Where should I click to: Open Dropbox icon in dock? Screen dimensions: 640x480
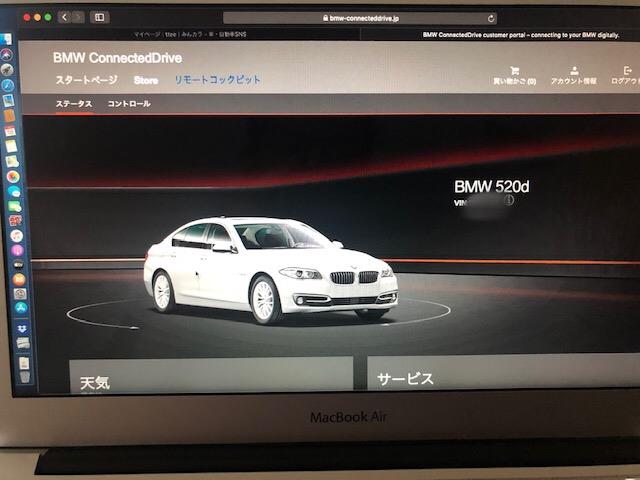pyautogui.click(x=22, y=328)
